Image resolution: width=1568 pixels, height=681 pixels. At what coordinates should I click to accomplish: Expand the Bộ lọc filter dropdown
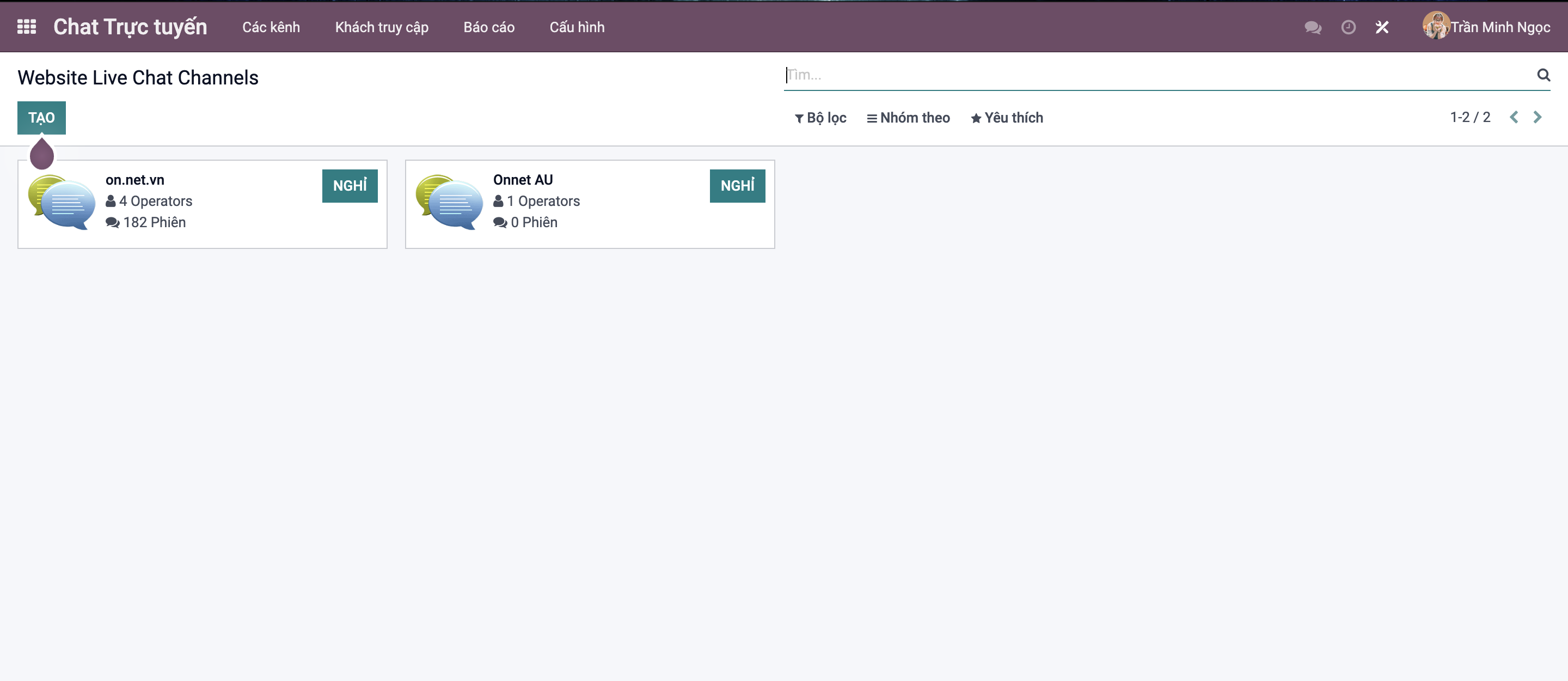[820, 118]
